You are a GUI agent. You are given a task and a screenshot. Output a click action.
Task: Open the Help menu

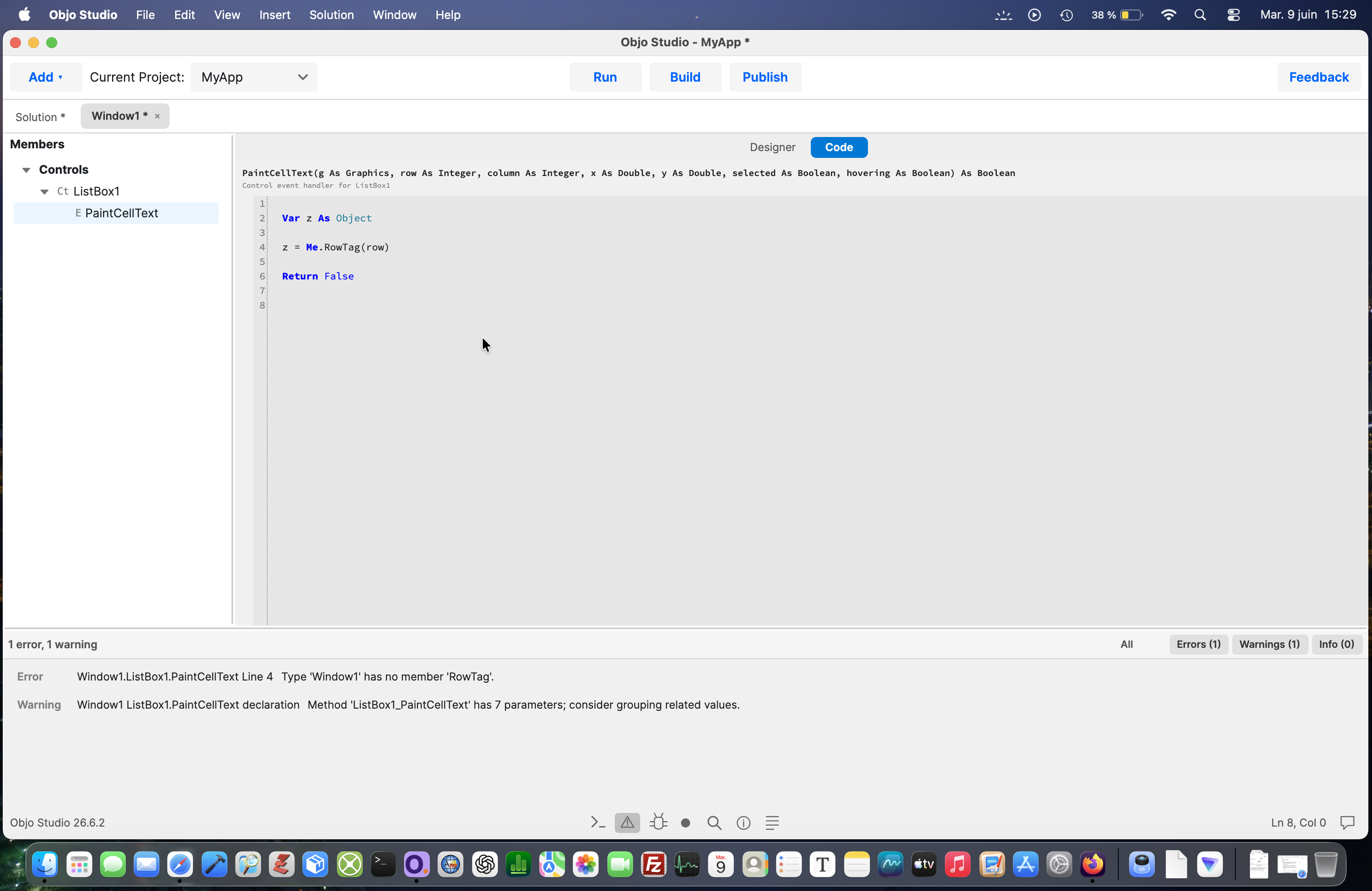447,15
